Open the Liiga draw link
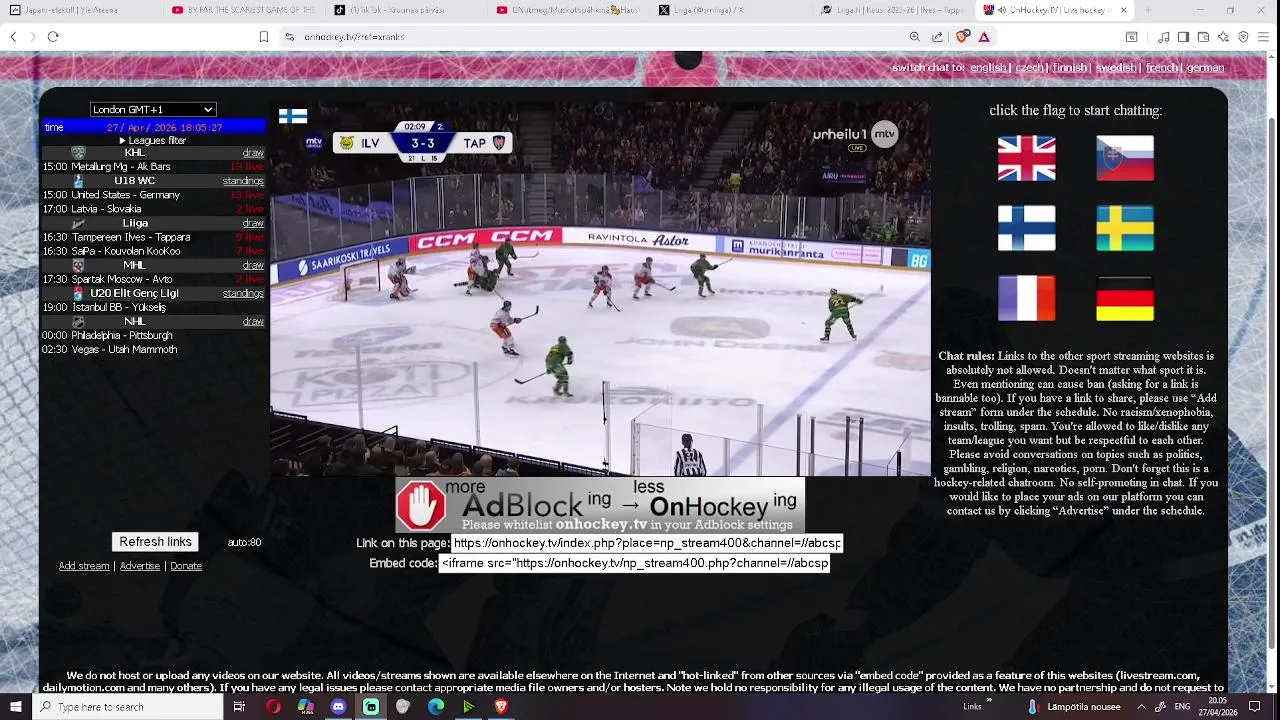 [253, 223]
